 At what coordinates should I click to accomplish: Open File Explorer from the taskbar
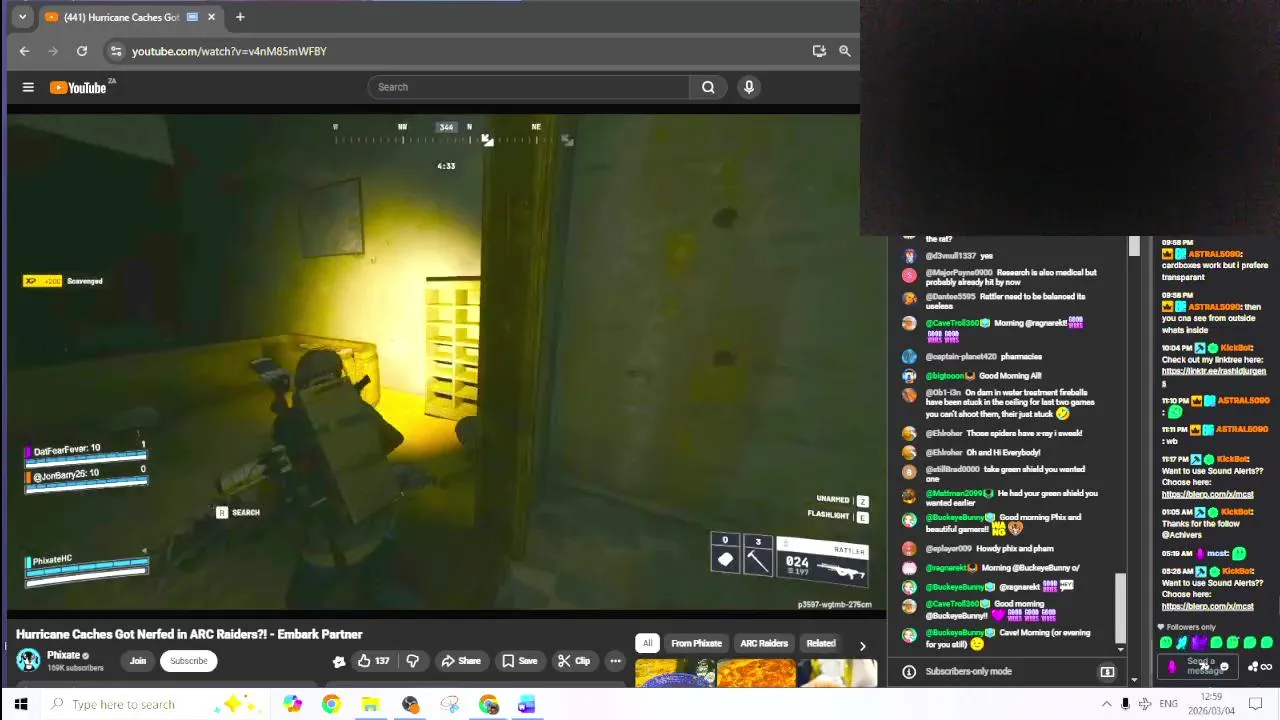pyautogui.click(x=370, y=704)
